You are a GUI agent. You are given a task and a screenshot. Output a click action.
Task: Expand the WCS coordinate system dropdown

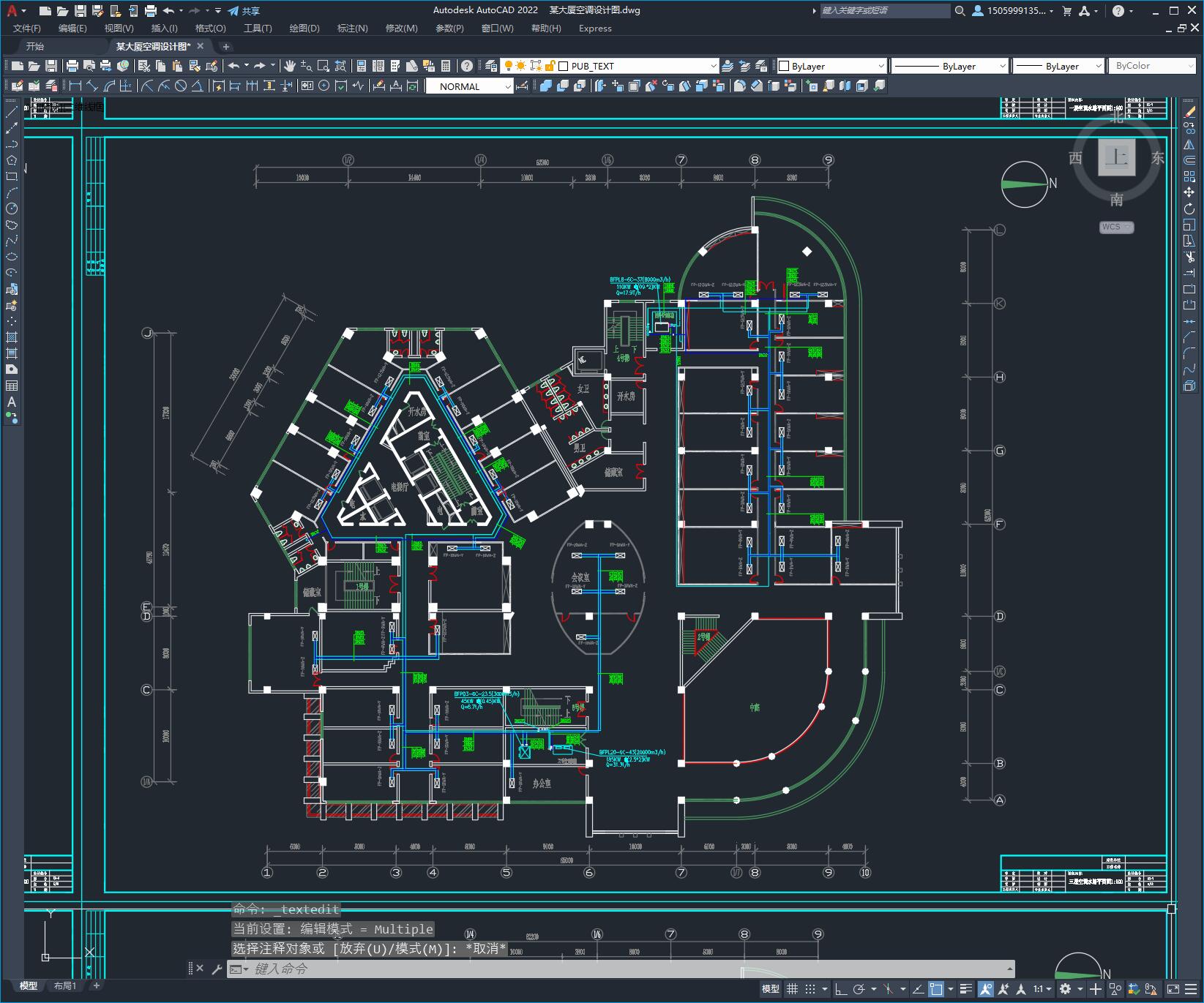tap(1116, 227)
